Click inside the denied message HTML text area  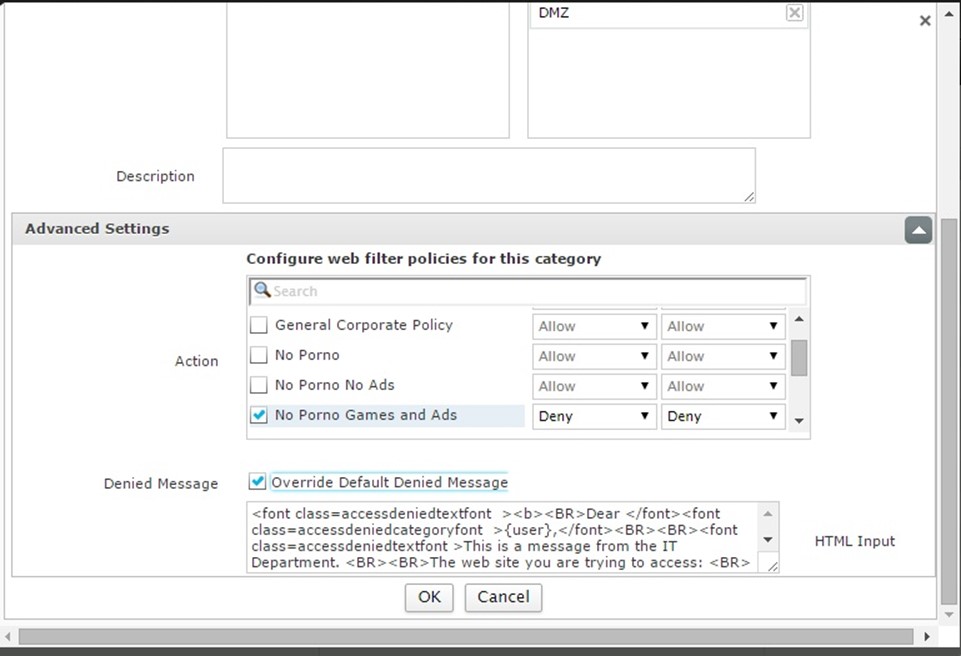pyautogui.click(x=503, y=538)
